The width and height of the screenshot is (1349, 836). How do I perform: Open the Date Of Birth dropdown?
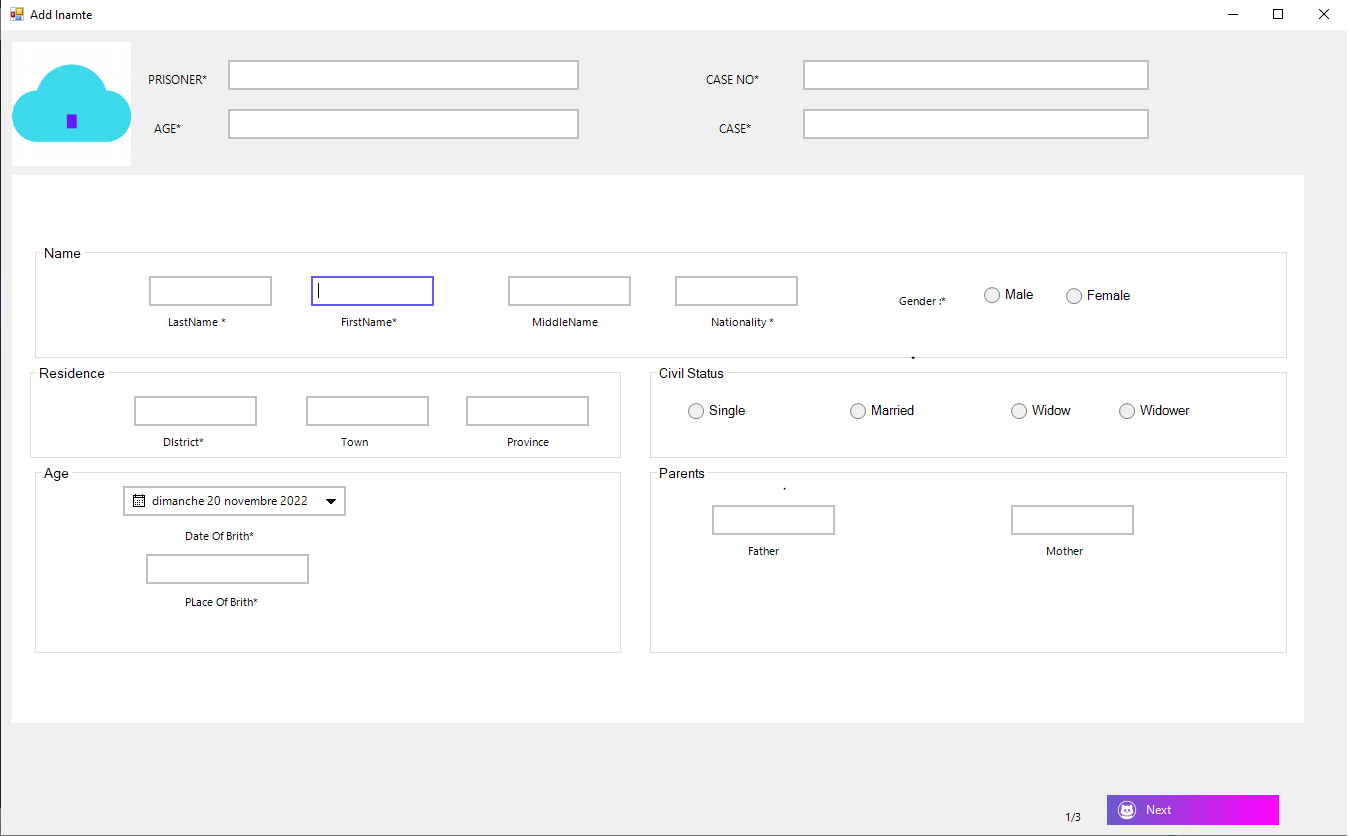pos(331,500)
